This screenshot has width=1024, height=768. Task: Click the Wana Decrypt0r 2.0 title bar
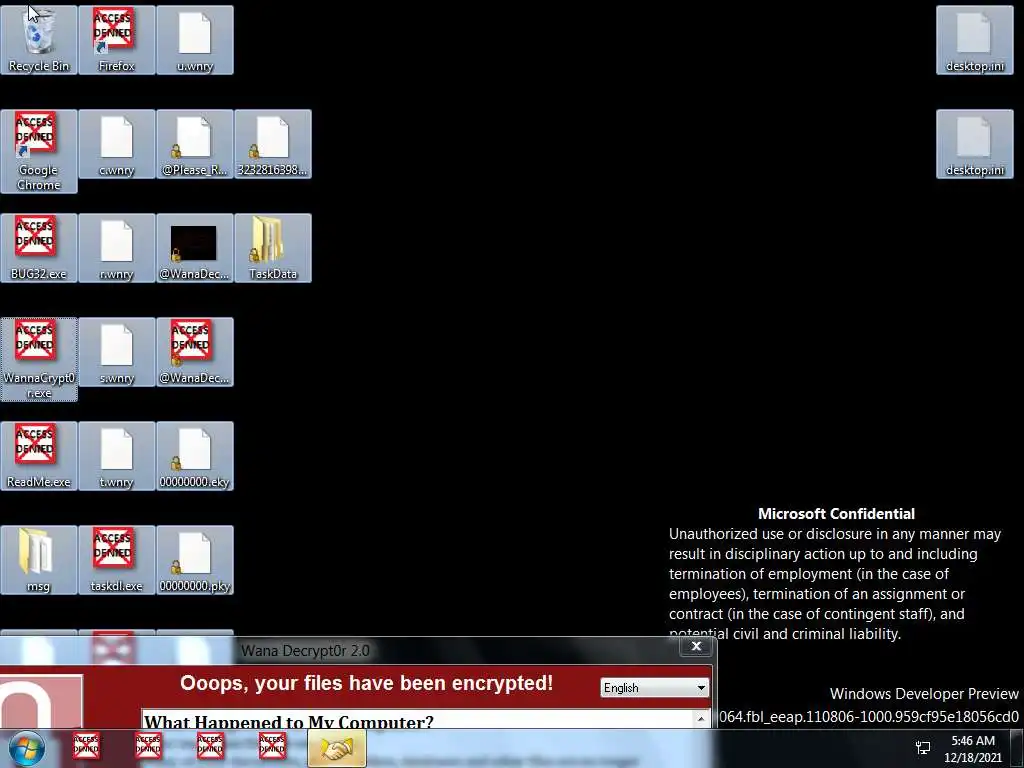pos(356,650)
